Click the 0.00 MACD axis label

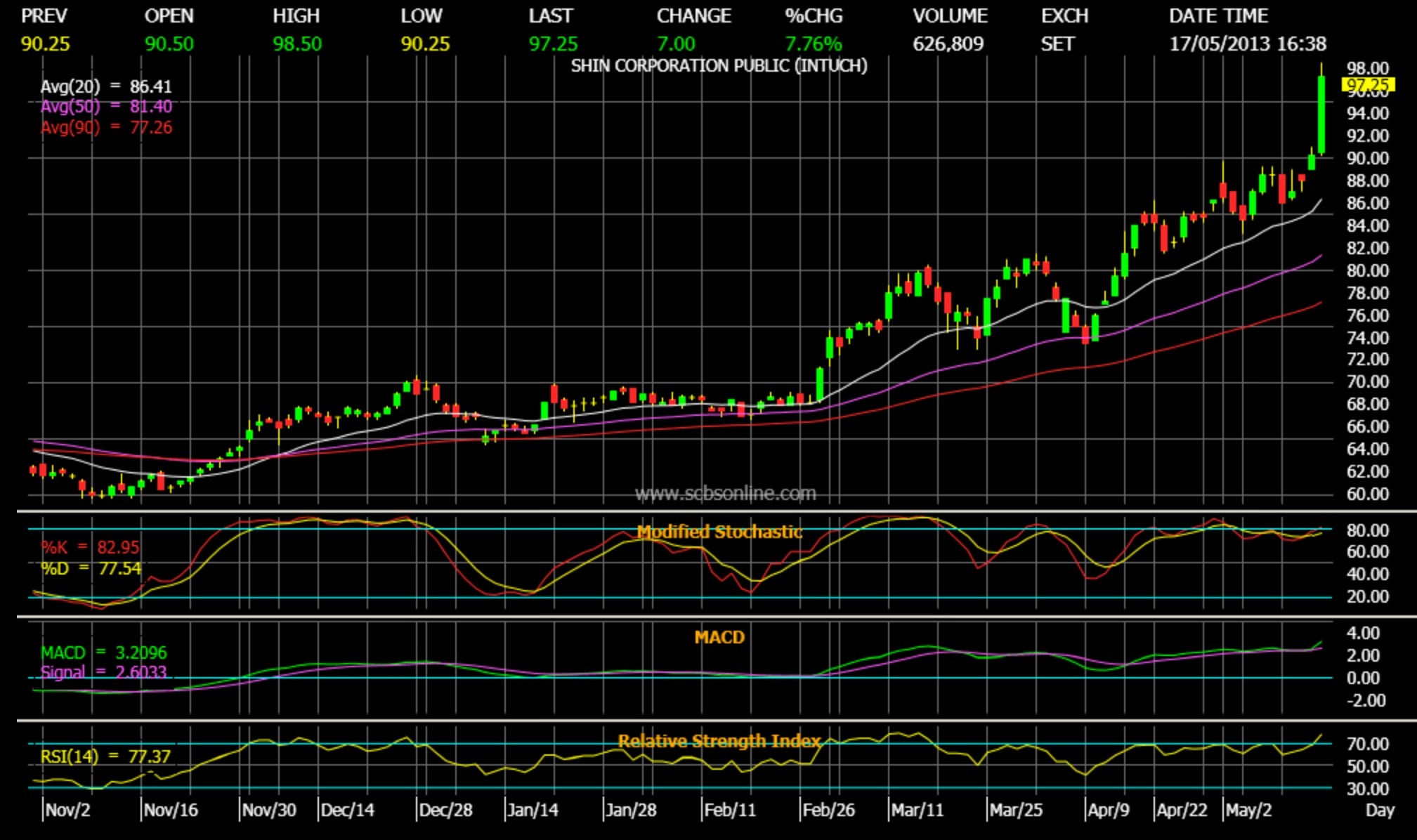click(x=1363, y=678)
